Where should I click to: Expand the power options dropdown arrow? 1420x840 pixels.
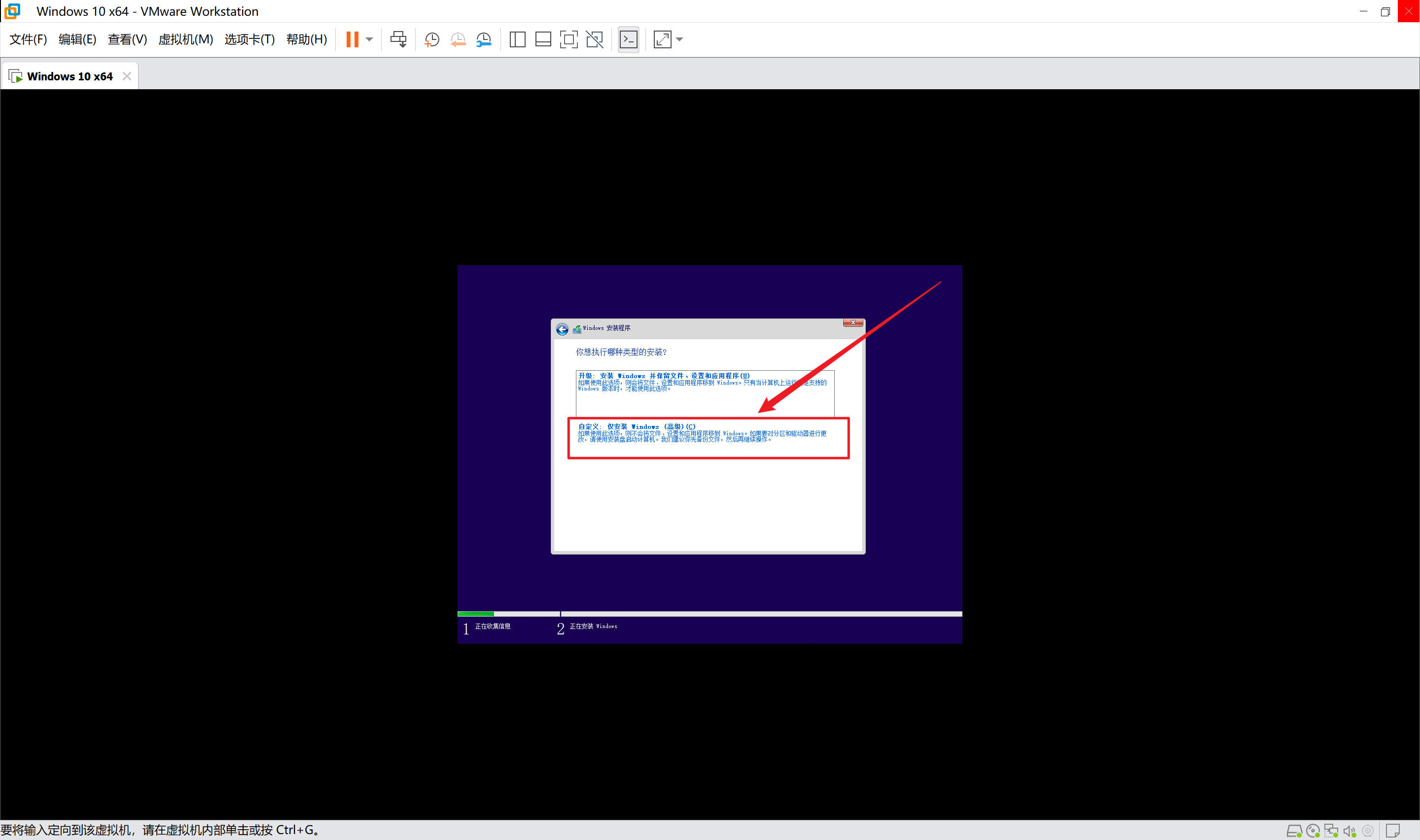tap(370, 39)
